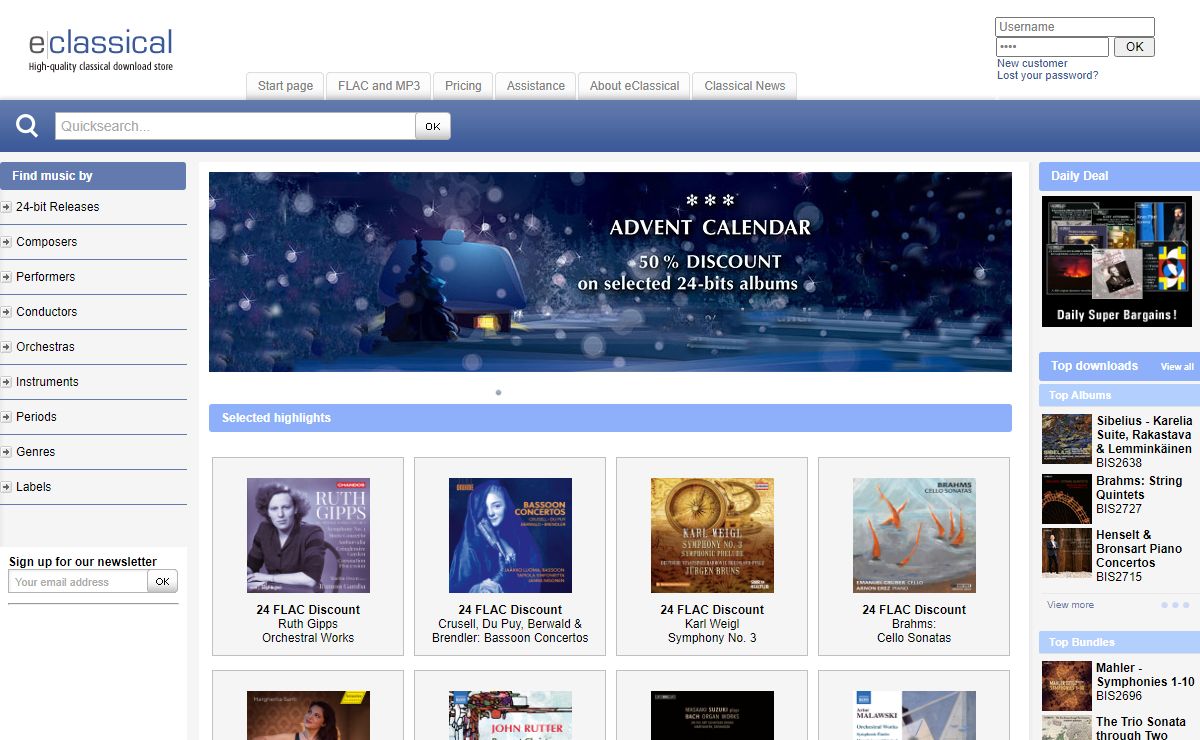Open Ruth Gipps album cover
Screen dimensions: 1200x740
(x=308, y=535)
